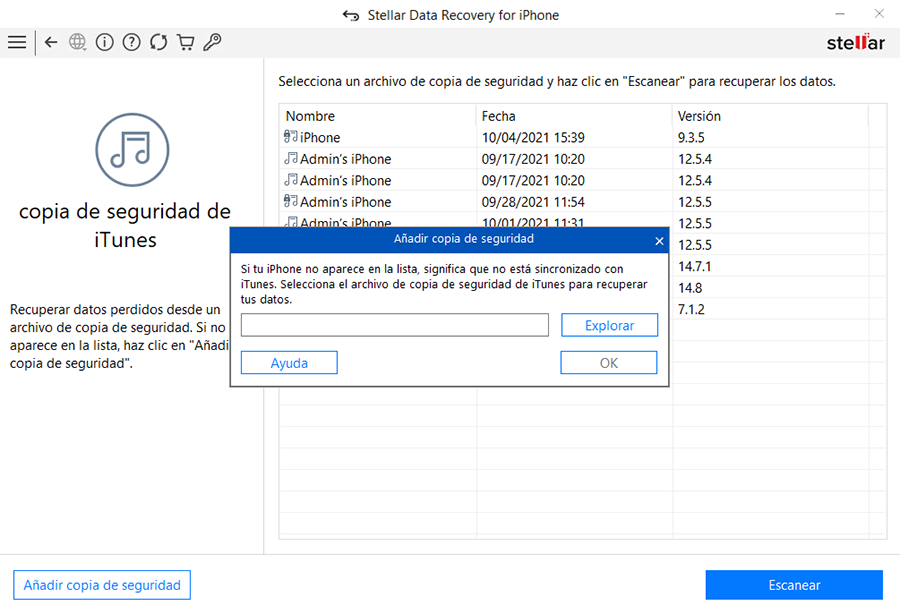This screenshot has width=900, height=614.
Task: Check for updates with the circular arrows icon
Action: tap(158, 42)
